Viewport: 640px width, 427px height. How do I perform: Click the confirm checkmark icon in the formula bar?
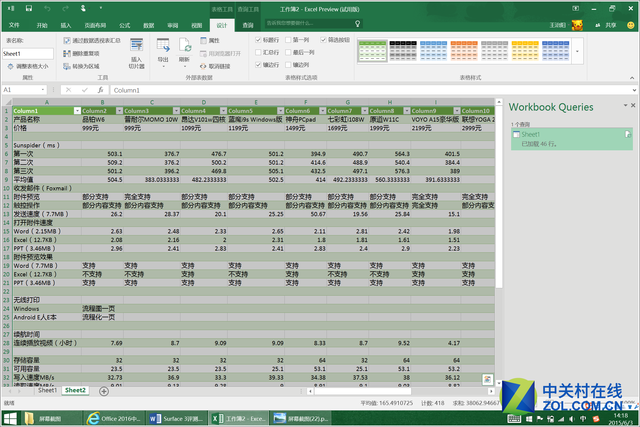84,90
